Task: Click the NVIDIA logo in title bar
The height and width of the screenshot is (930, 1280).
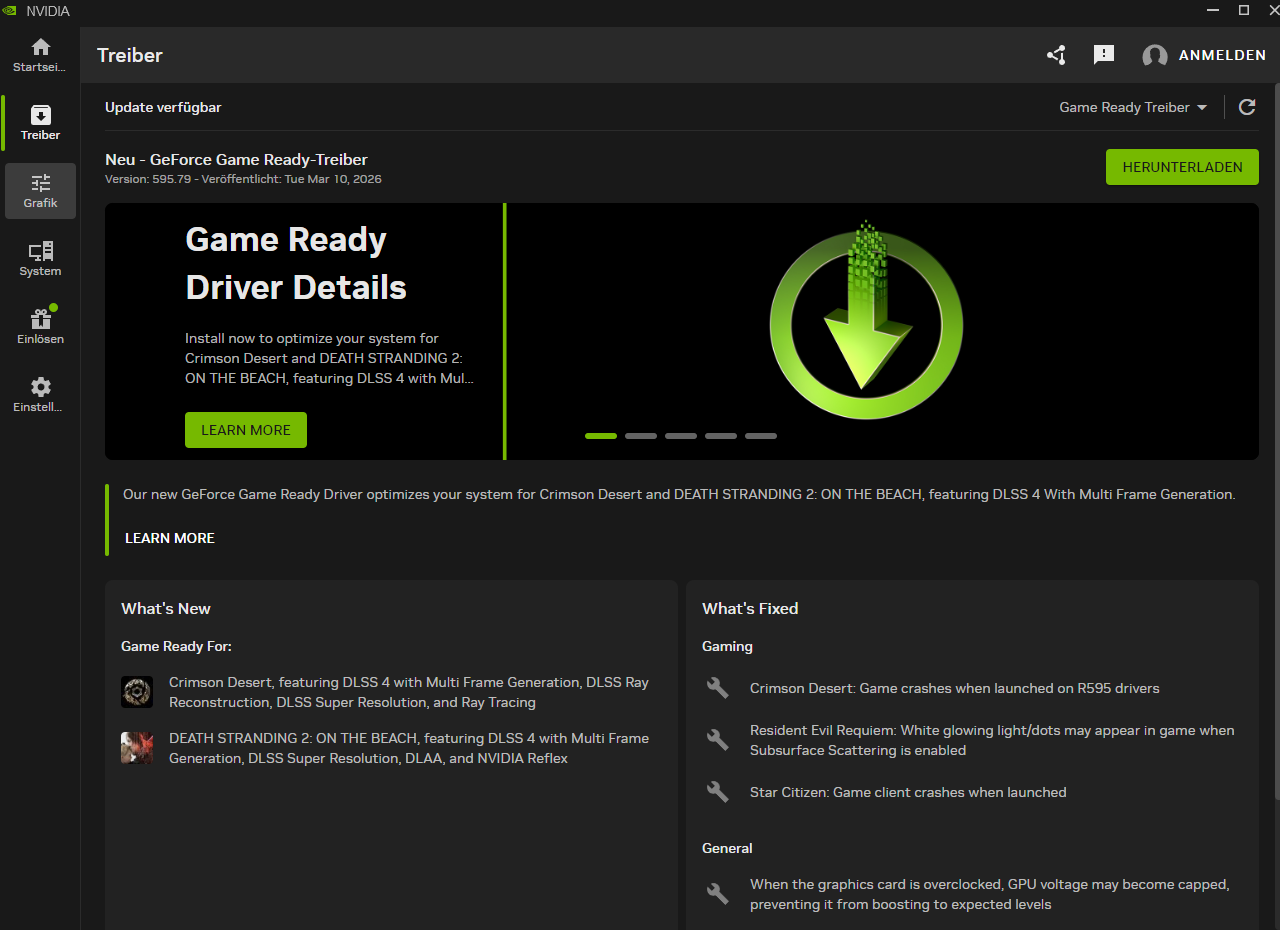Action: tap(10, 10)
